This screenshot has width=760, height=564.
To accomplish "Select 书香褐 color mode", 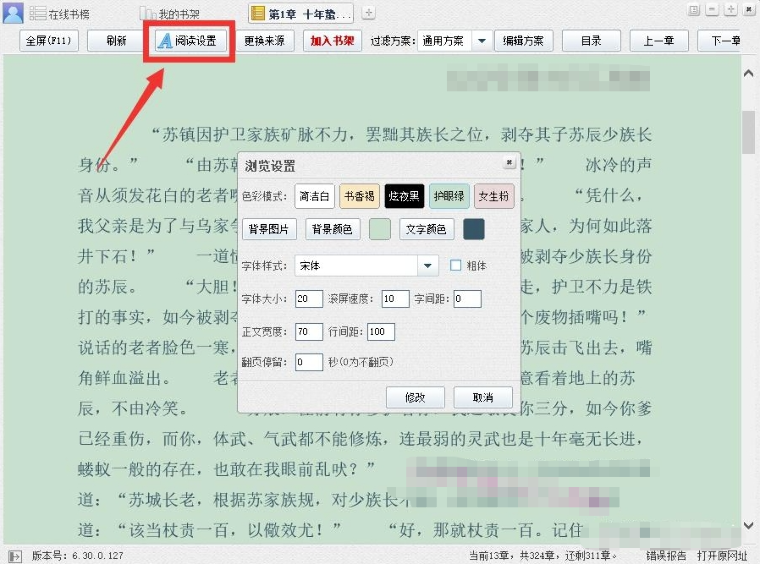I will pos(359,196).
